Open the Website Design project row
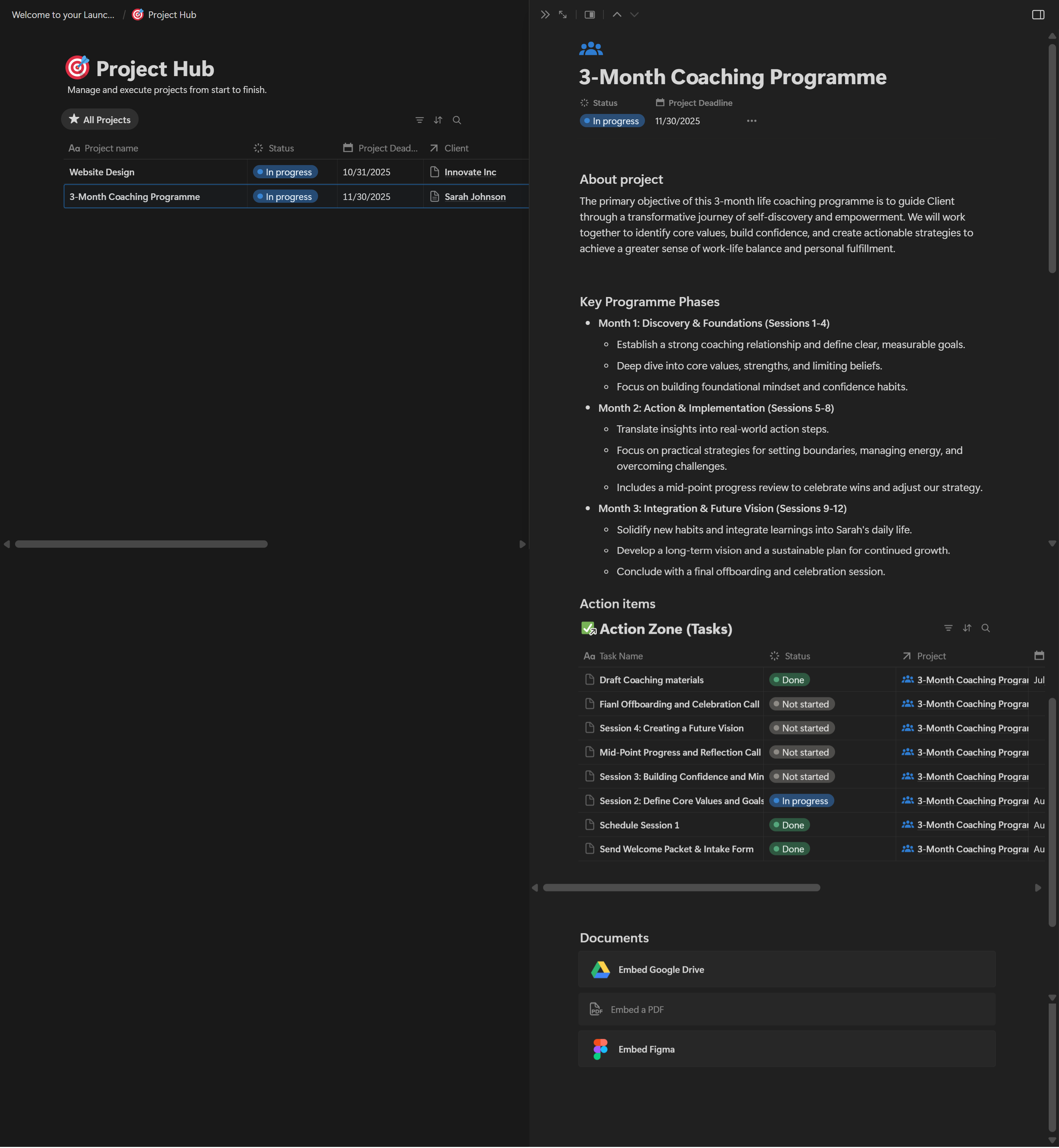 tap(102, 172)
